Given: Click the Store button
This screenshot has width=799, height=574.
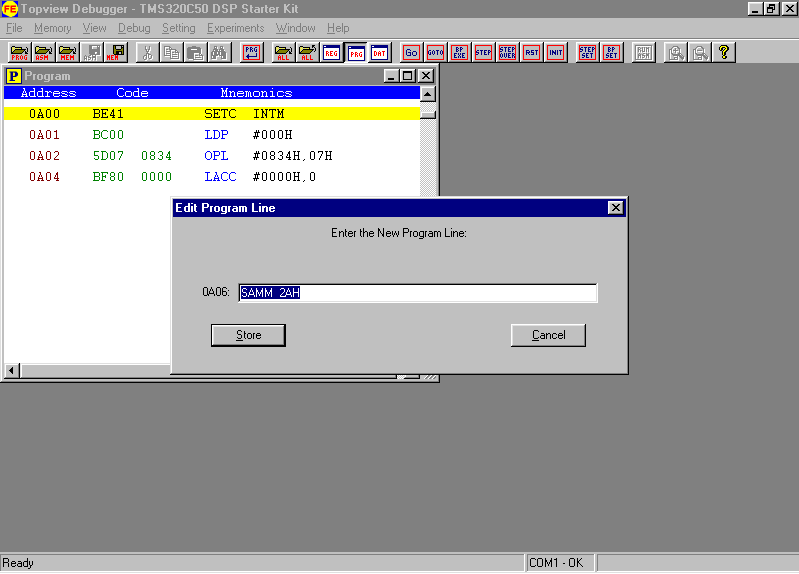Looking at the screenshot, I should [x=248, y=335].
